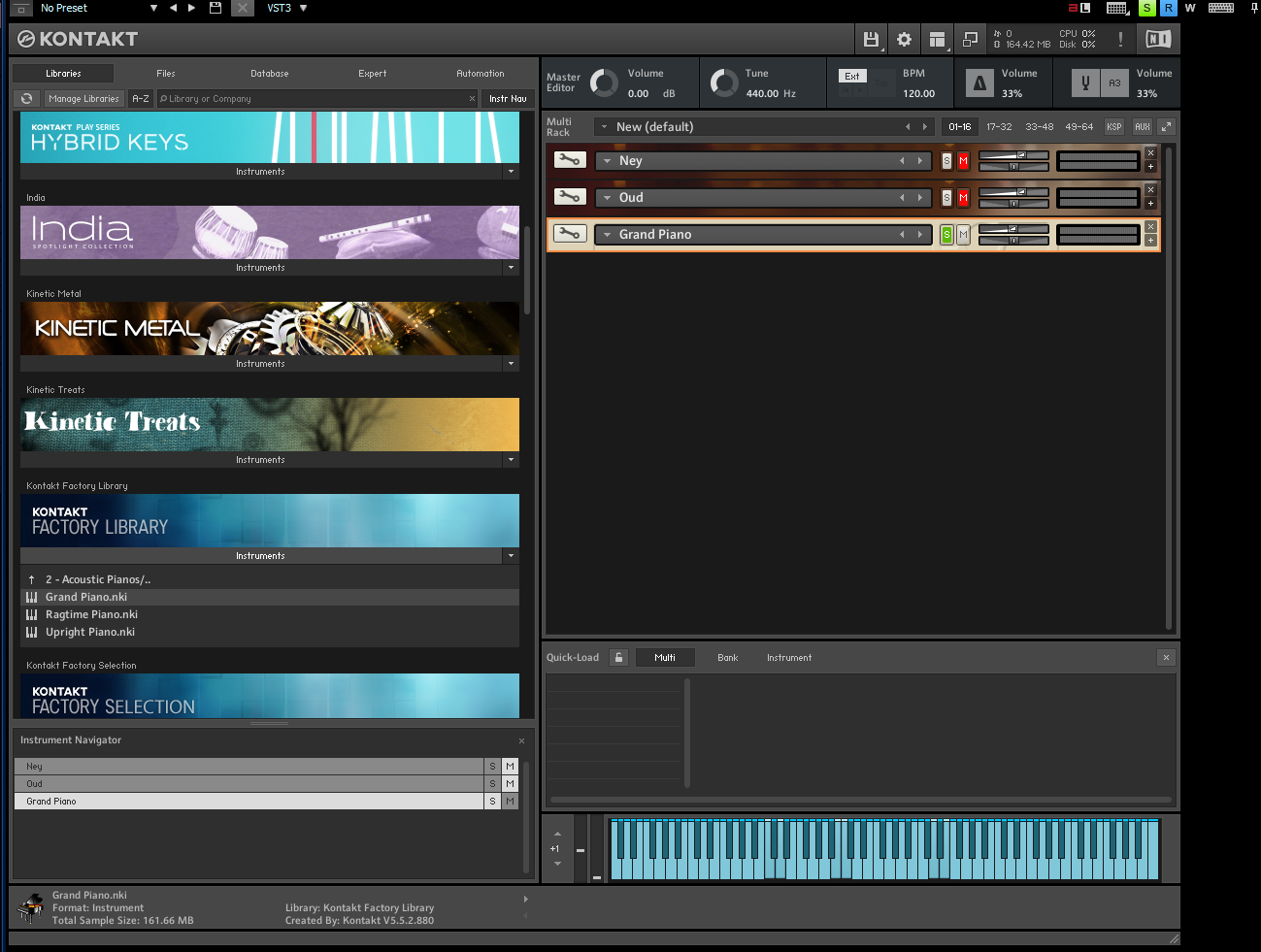Open the New (default) multi dropdown
Viewport: 1261px width, 952px height.
click(605, 127)
